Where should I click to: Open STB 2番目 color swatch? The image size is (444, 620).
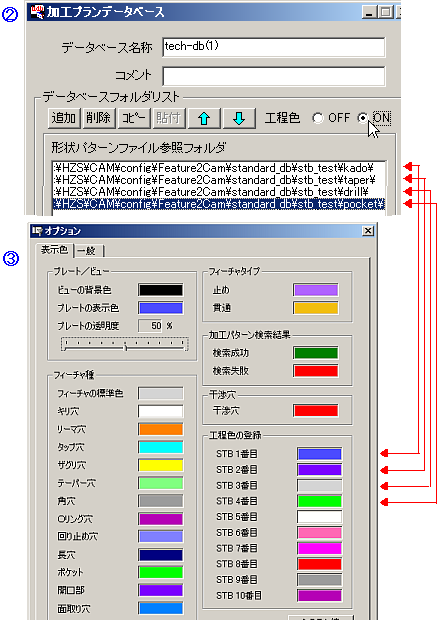319,469
